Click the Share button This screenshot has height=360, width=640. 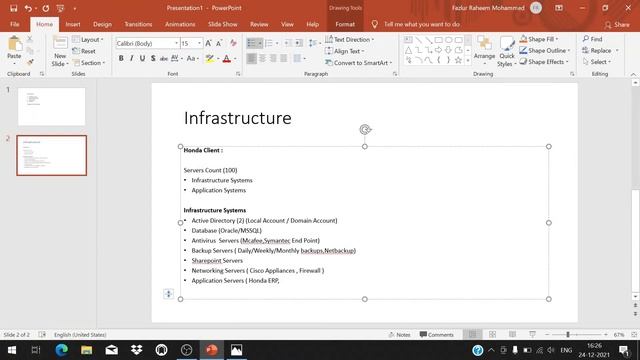(x=617, y=25)
